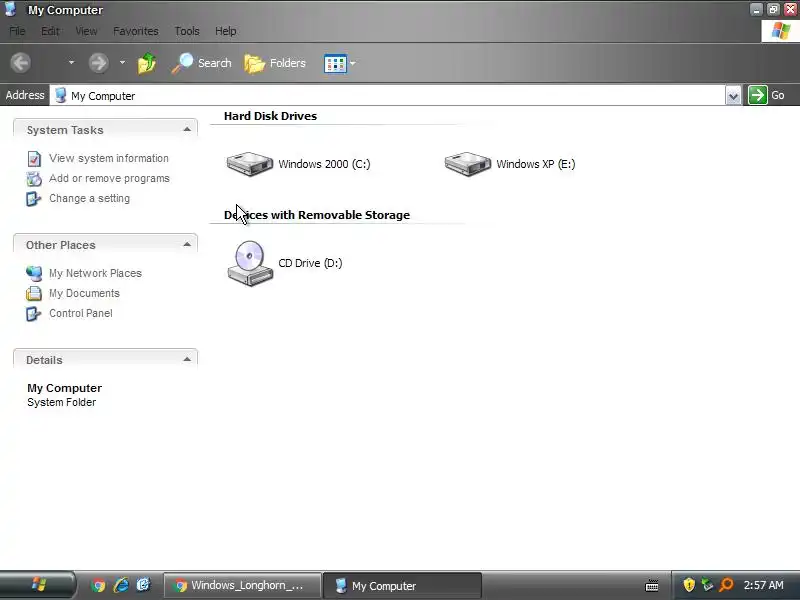The height and width of the screenshot is (600, 800).
Task: Click Change a setting link
Action: click(89, 198)
